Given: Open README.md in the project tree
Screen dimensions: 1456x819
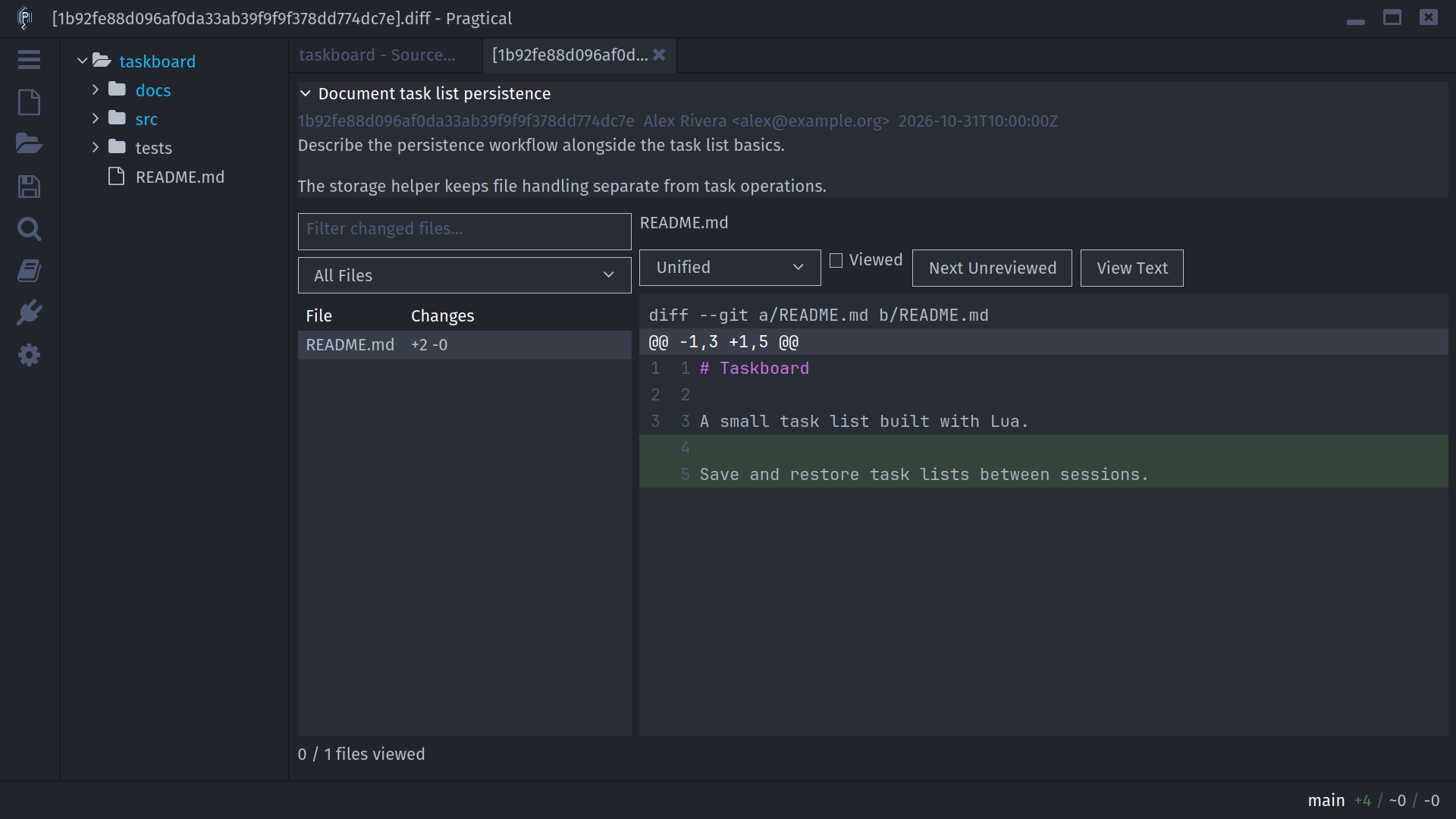Looking at the screenshot, I should 180,177.
